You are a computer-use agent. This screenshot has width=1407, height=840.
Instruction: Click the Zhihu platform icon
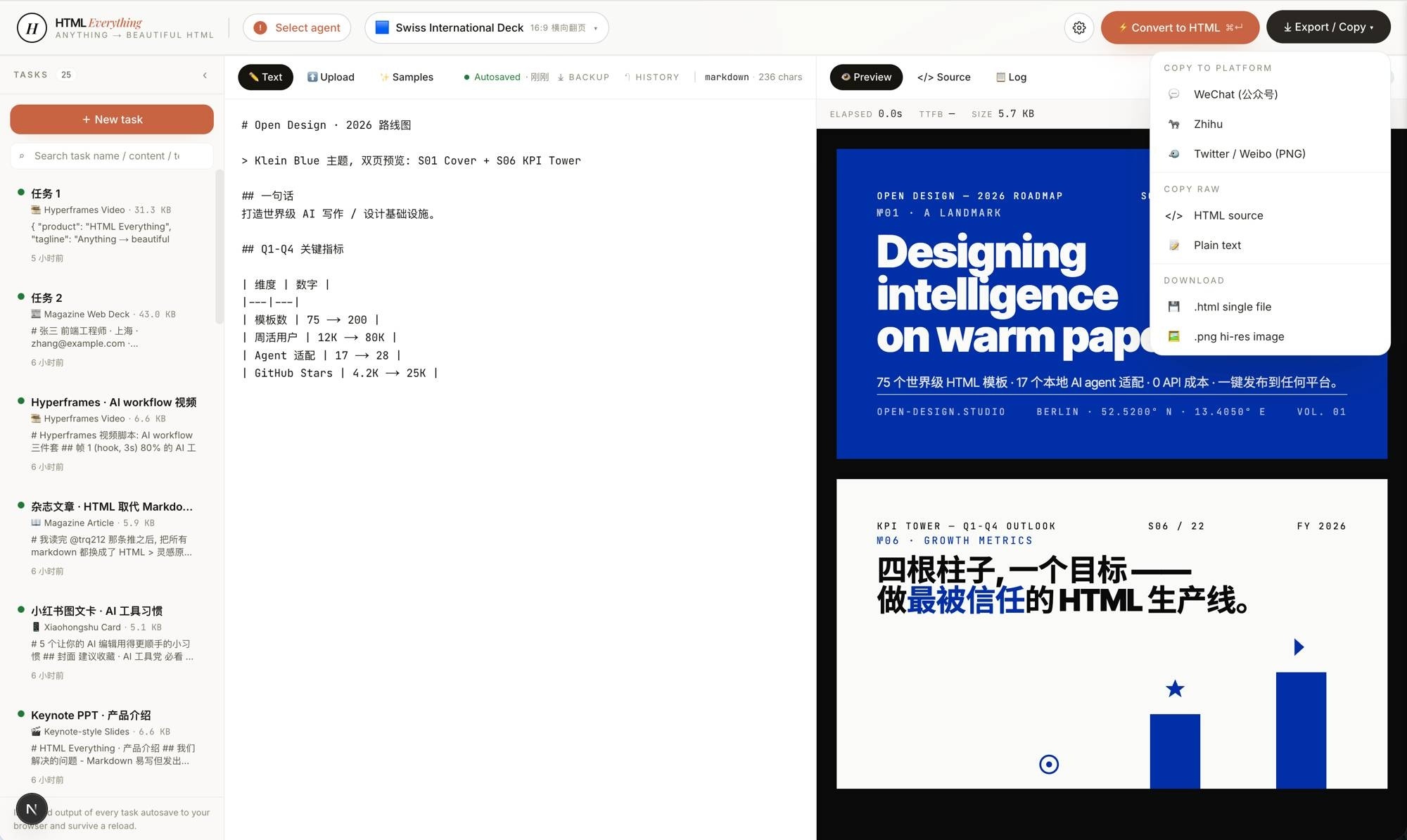[x=1173, y=124]
